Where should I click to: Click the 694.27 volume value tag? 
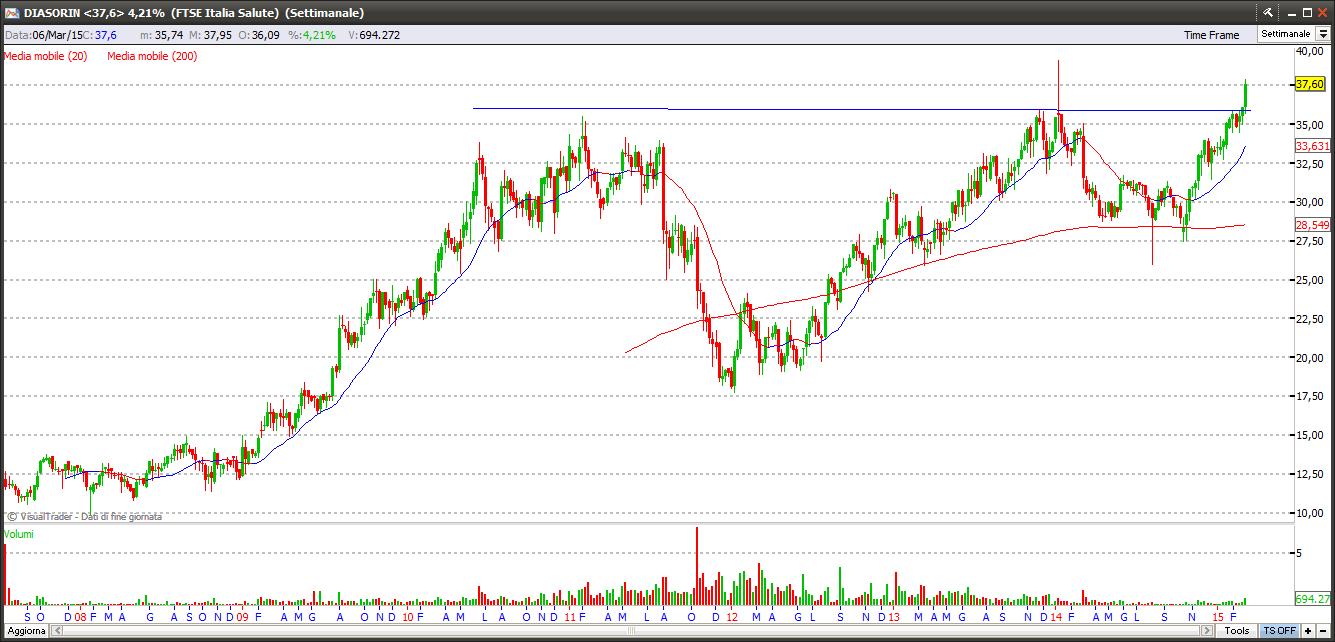(1312, 598)
